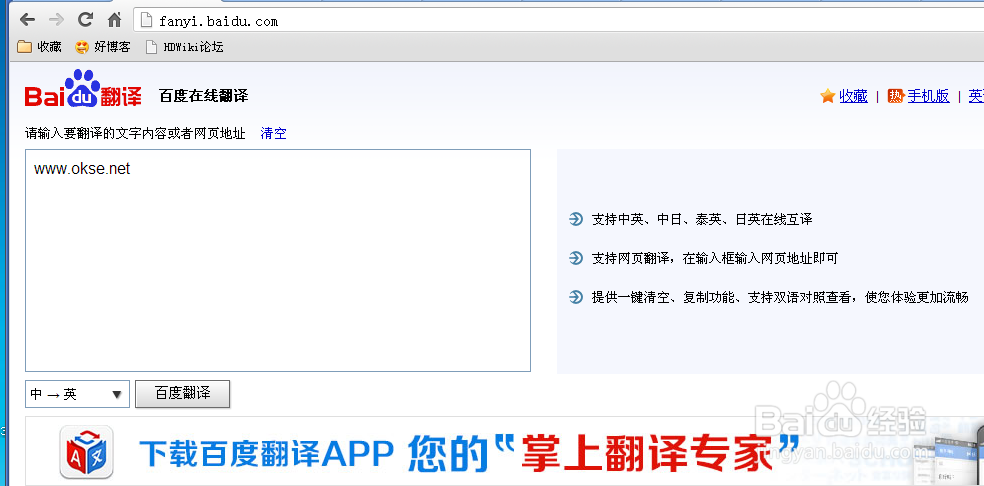Open the 收藏 bookmarks folder in the bookmarks bar
This screenshot has width=984, height=486.
[x=39, y=46]
